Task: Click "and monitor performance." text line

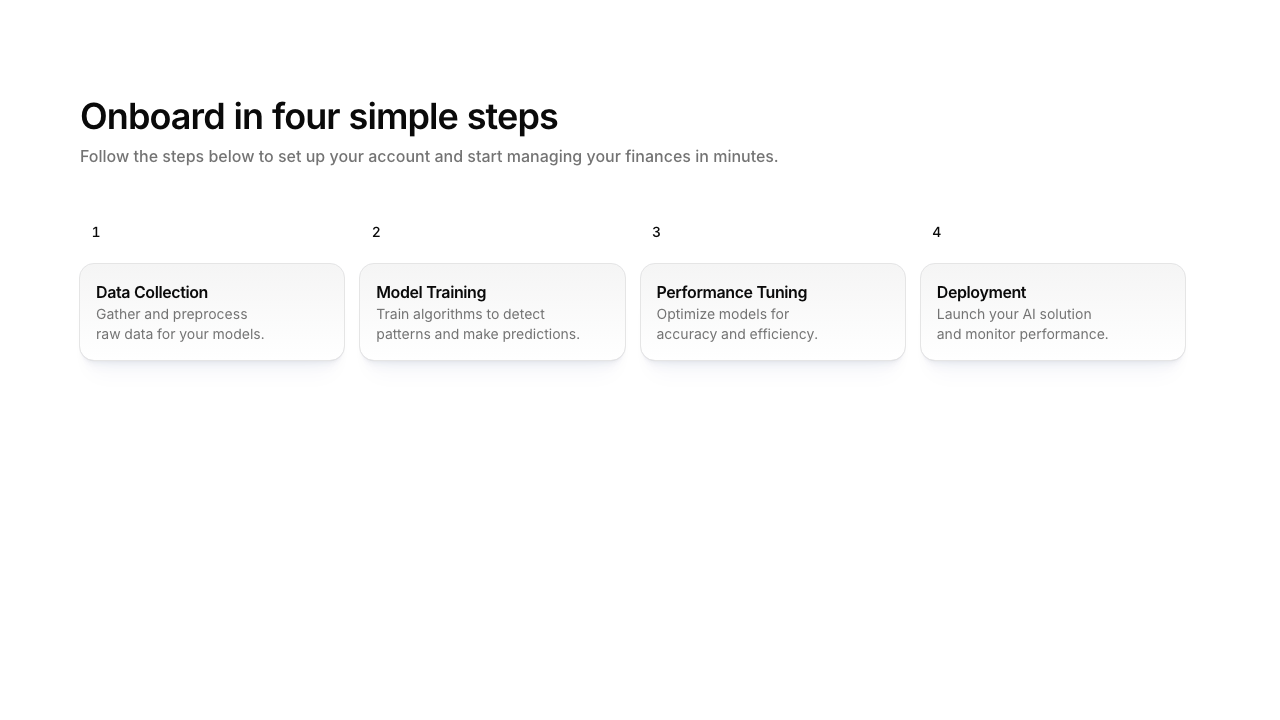Action: [x=1022, y=334]
